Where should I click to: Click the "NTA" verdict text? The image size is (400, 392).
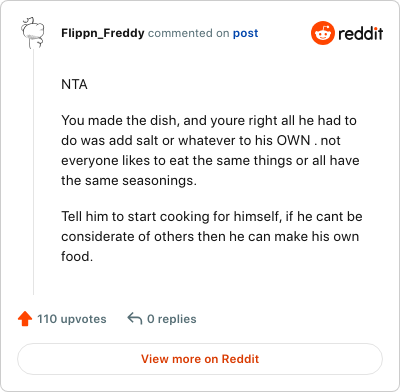click(x=74, y=85)
